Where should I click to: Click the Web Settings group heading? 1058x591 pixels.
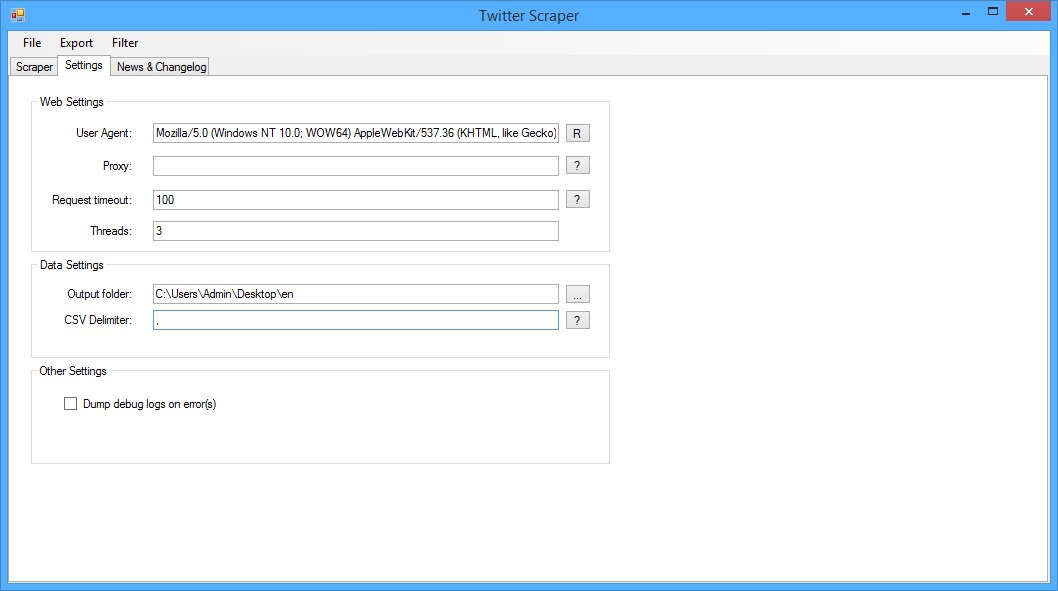[72, 102]
